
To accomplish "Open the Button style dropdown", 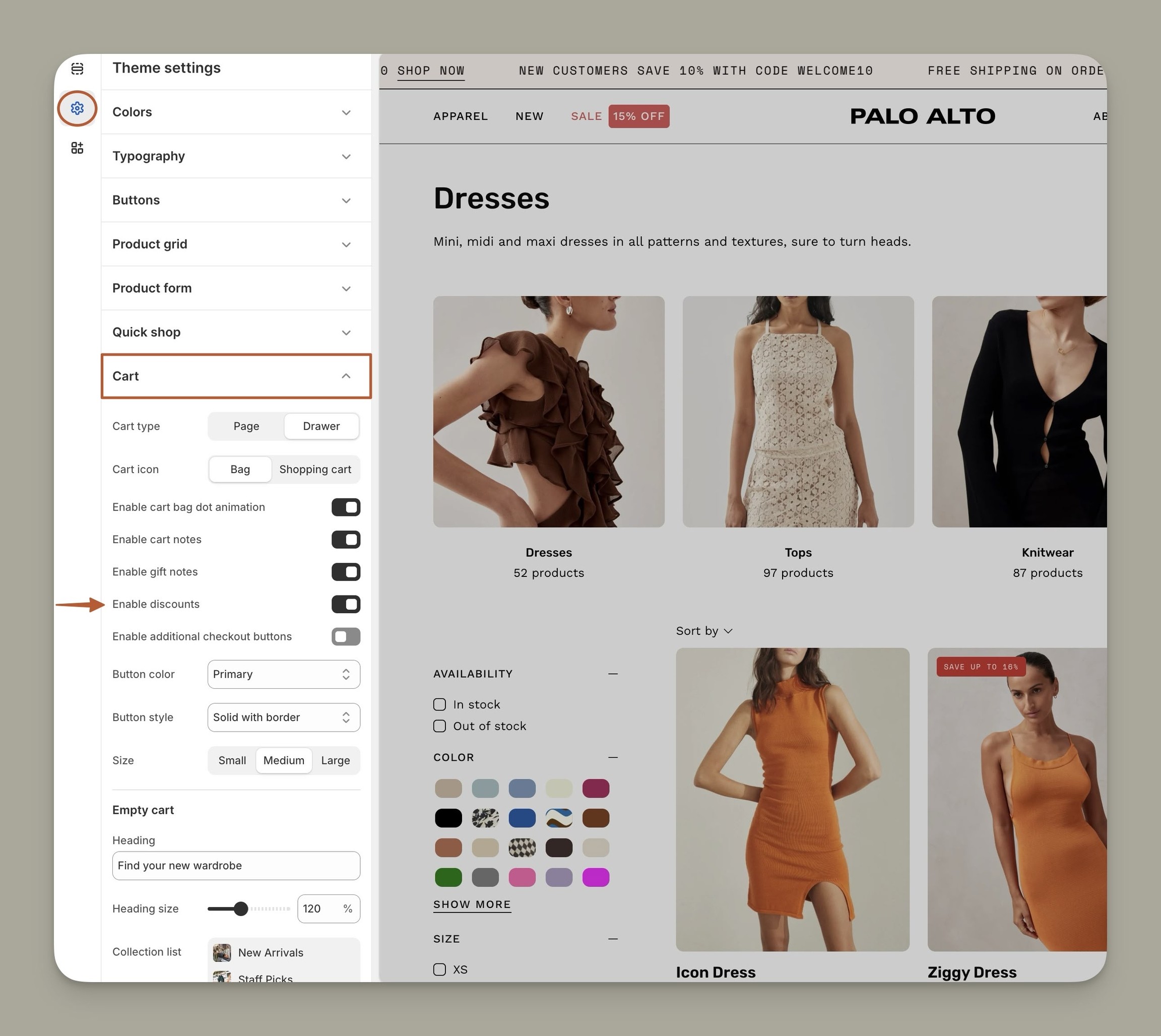I will [283, 717].
